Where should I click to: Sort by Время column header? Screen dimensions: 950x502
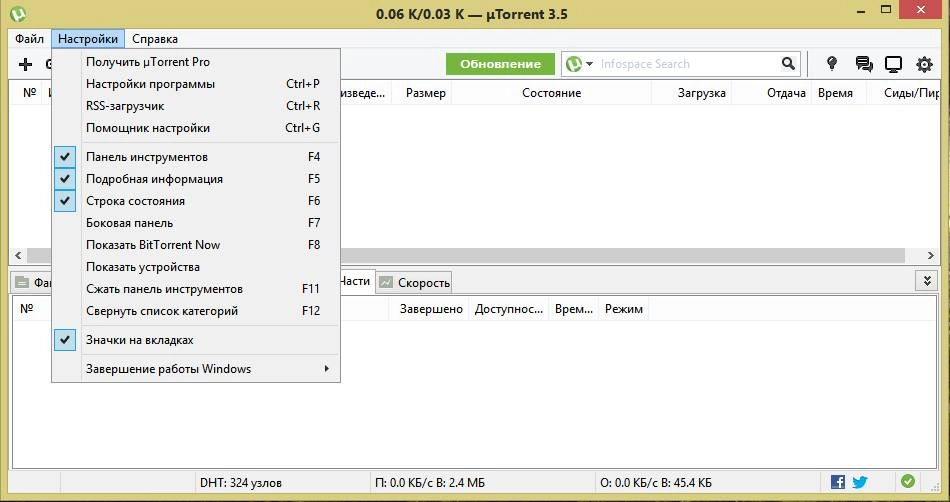click(839, 93)
